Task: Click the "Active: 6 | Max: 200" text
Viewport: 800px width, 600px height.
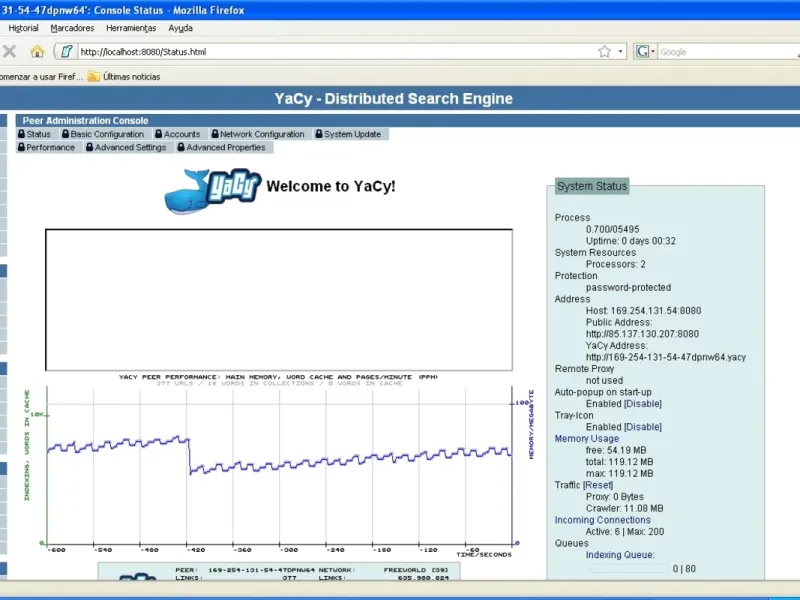Action: pyautogui.click(x=625, y=532)
